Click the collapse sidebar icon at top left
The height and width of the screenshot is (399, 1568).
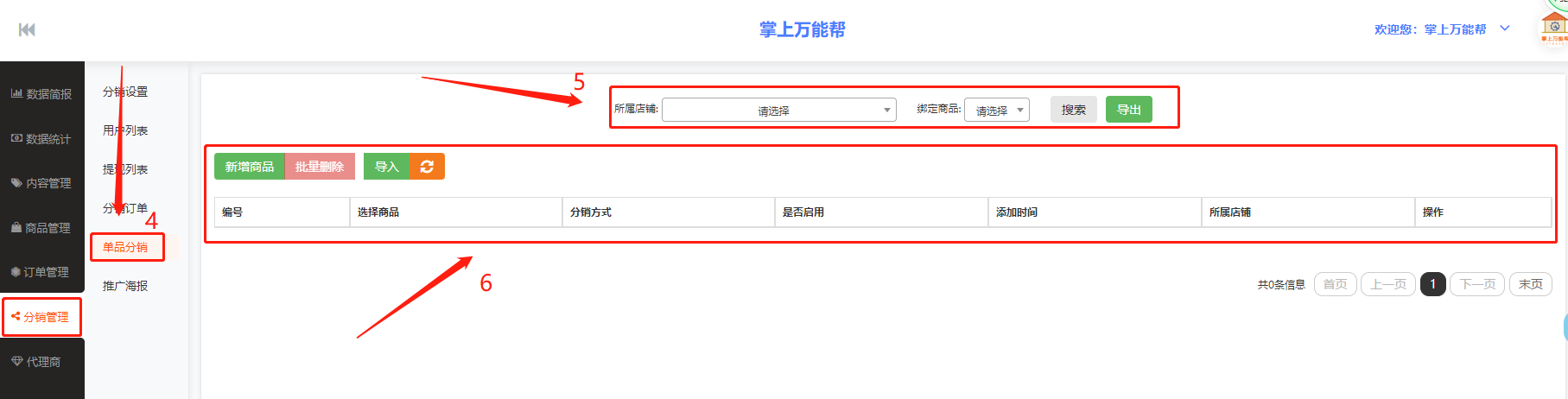27,30
